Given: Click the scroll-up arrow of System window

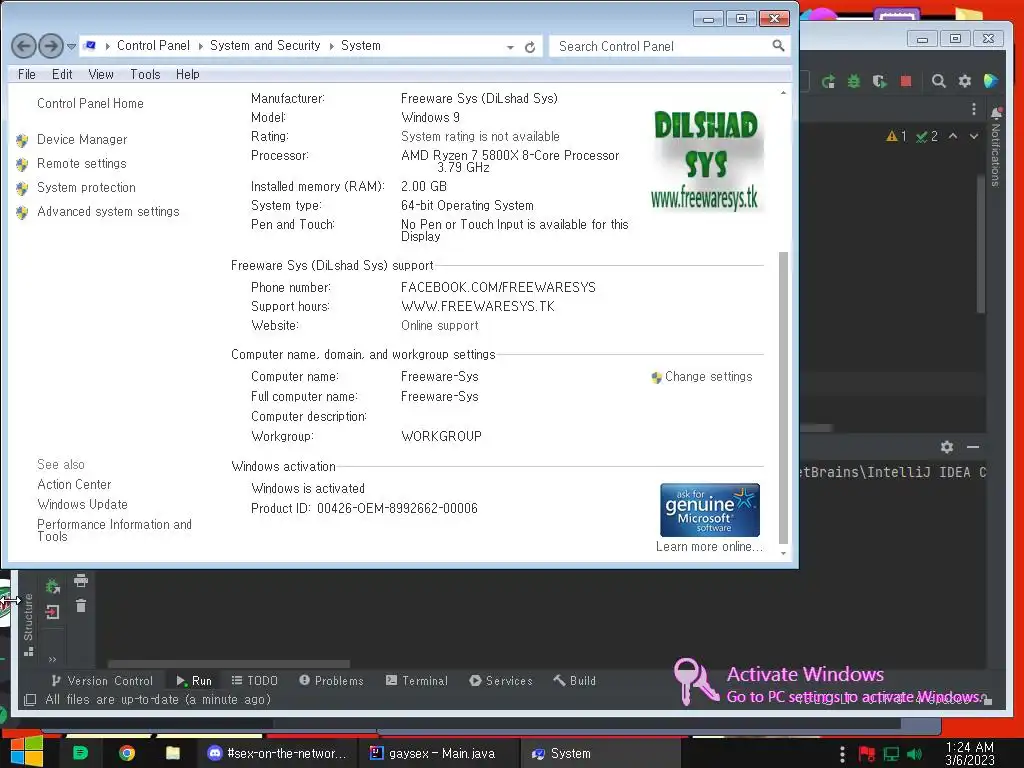Looking at the screenshot, I should point(784,93).
